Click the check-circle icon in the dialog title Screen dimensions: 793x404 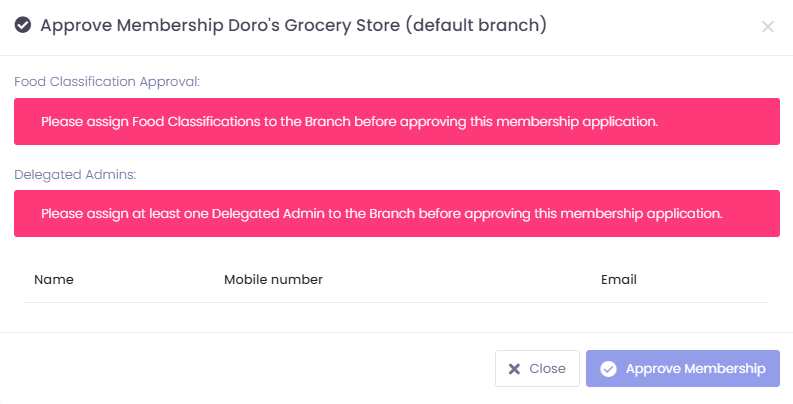[x=23, y=25]
